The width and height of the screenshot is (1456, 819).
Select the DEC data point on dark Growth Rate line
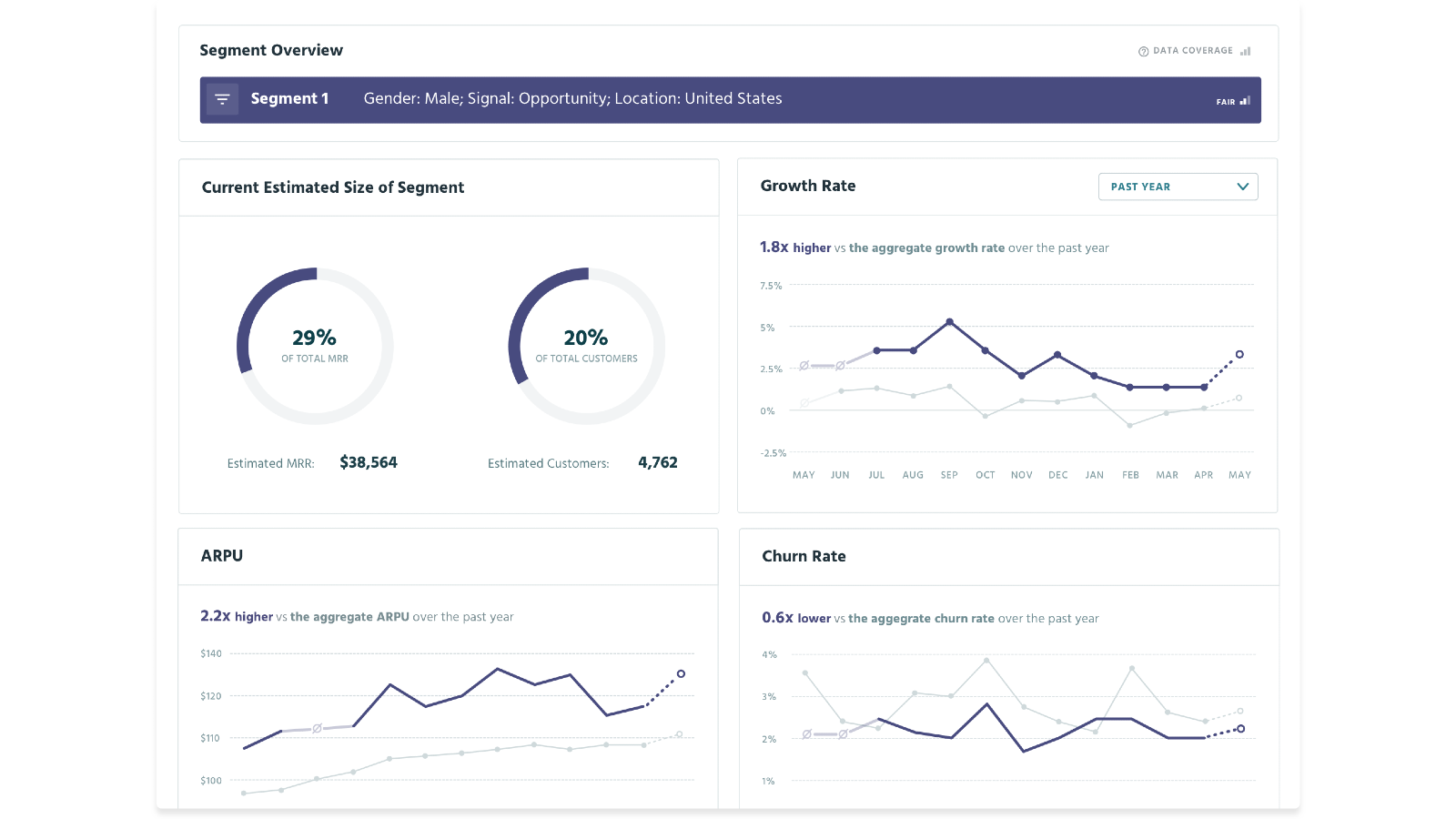pos(1057,355)
